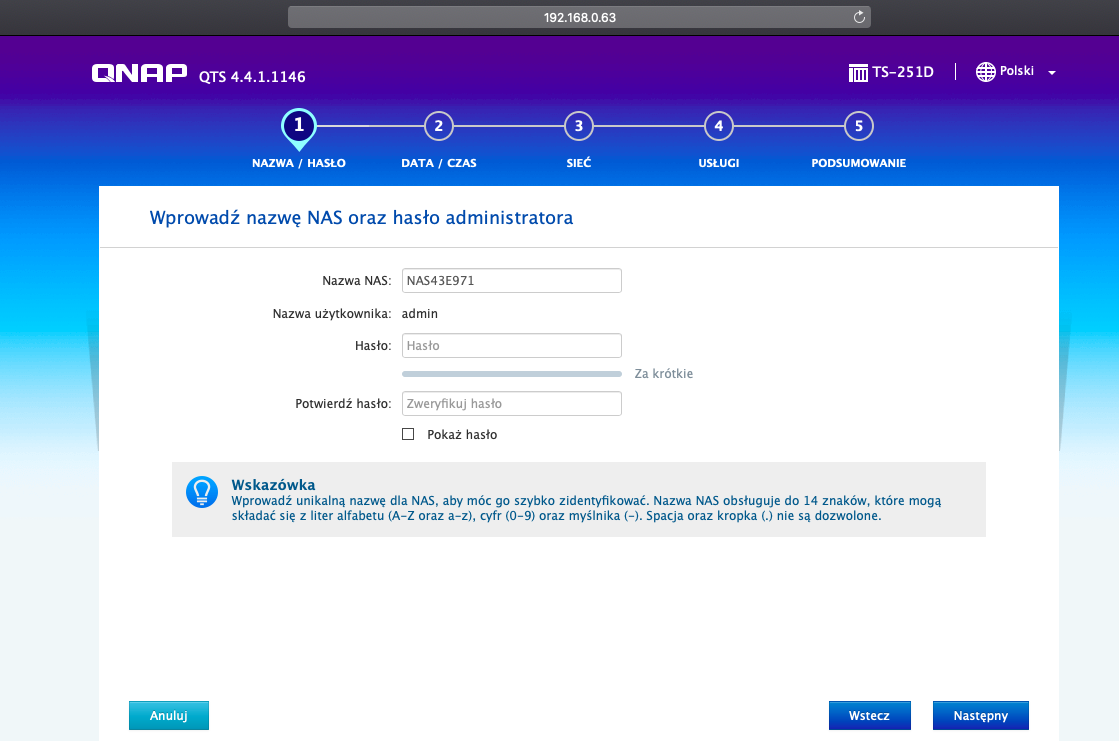The height and width of the screenshot is (741, 1119).
Task: Click the Pokaż hasło label
Action: 462,435
